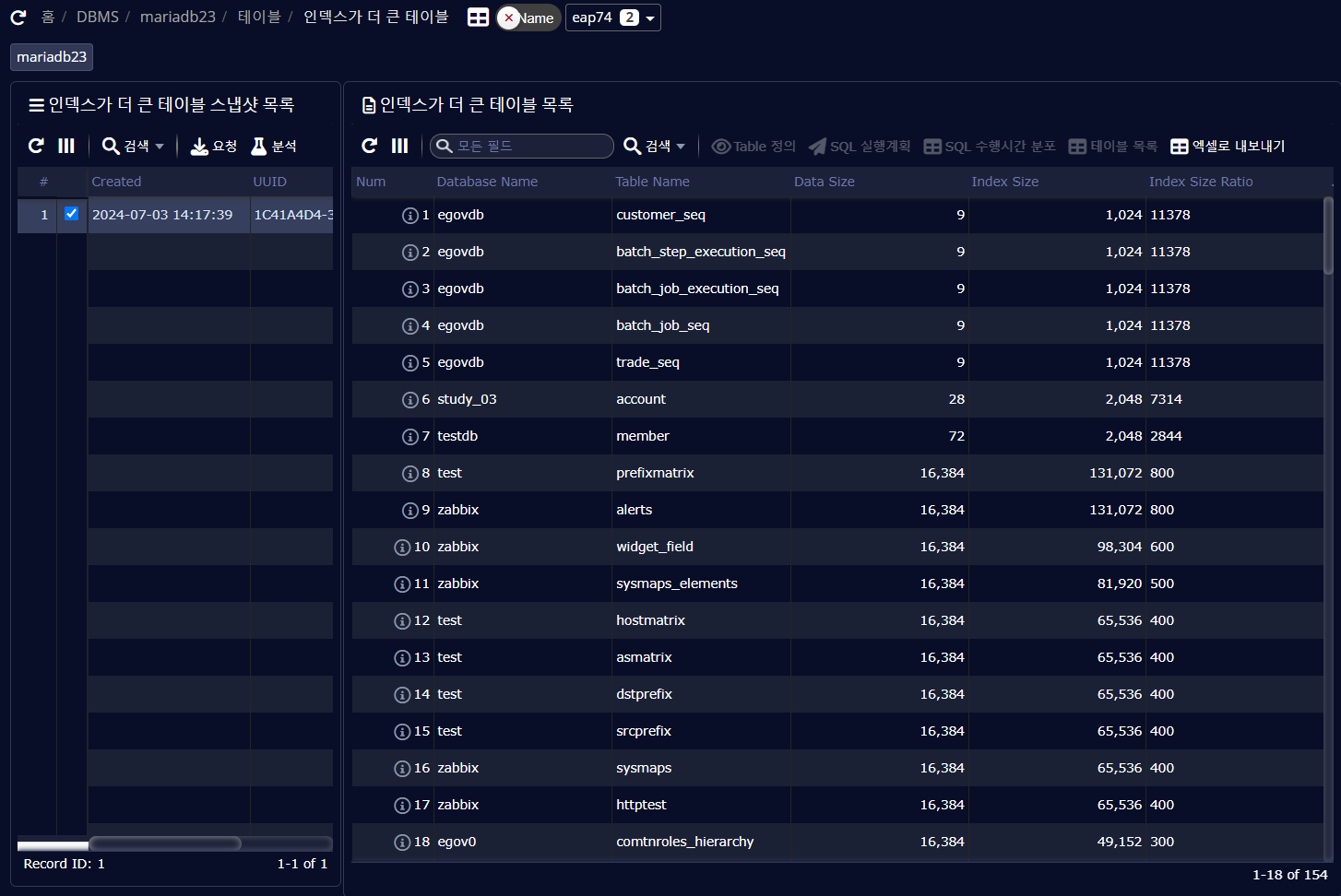The height and width of the screenshot is (896, 1341).
Task: Click the snapshot panel horizontal scrollbar
Action: click(x=165, y=843)
